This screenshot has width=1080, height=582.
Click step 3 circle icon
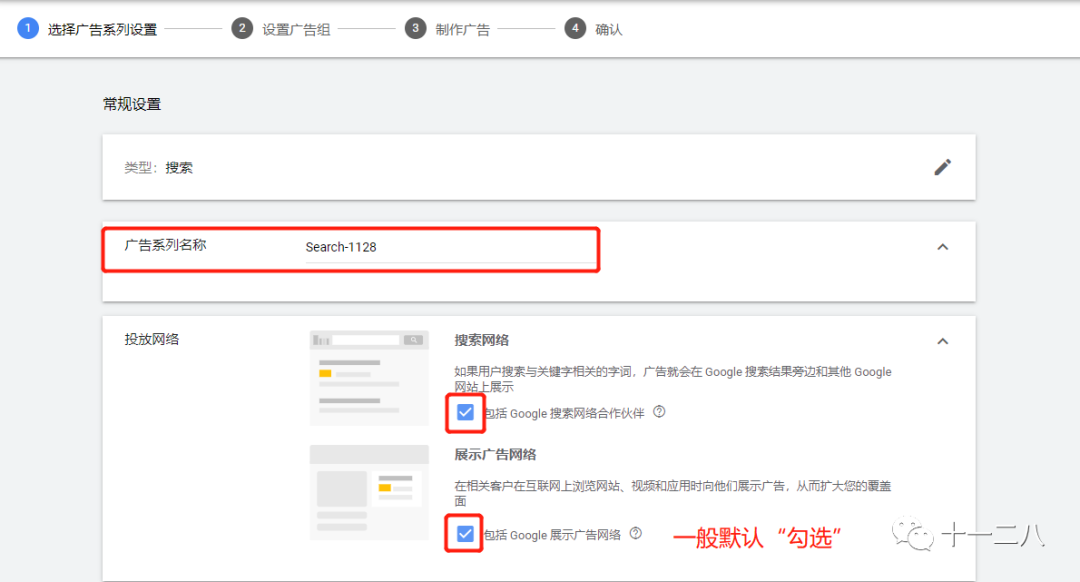415,28
